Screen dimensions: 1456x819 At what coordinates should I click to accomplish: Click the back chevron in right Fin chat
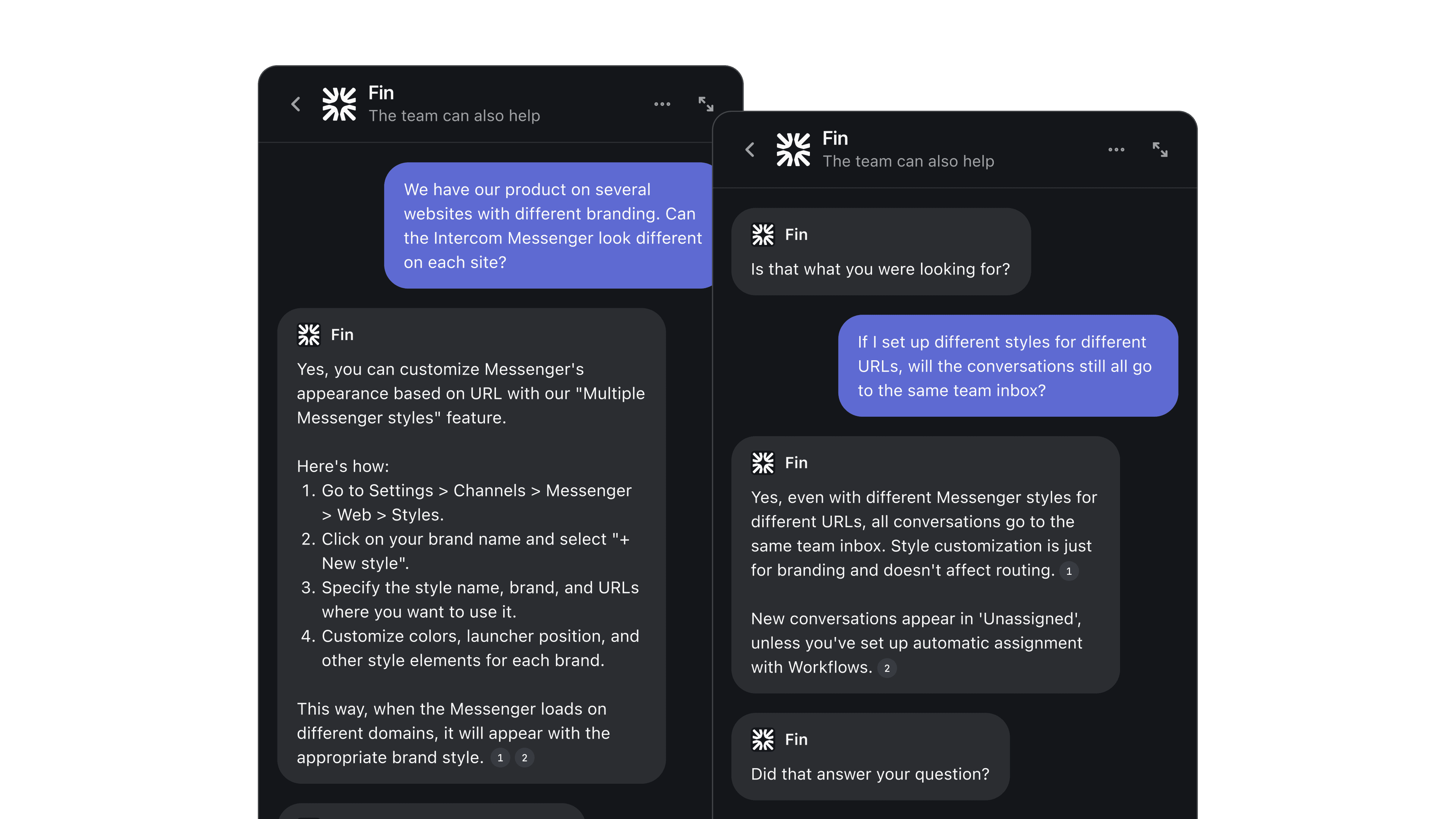point(750,150)
